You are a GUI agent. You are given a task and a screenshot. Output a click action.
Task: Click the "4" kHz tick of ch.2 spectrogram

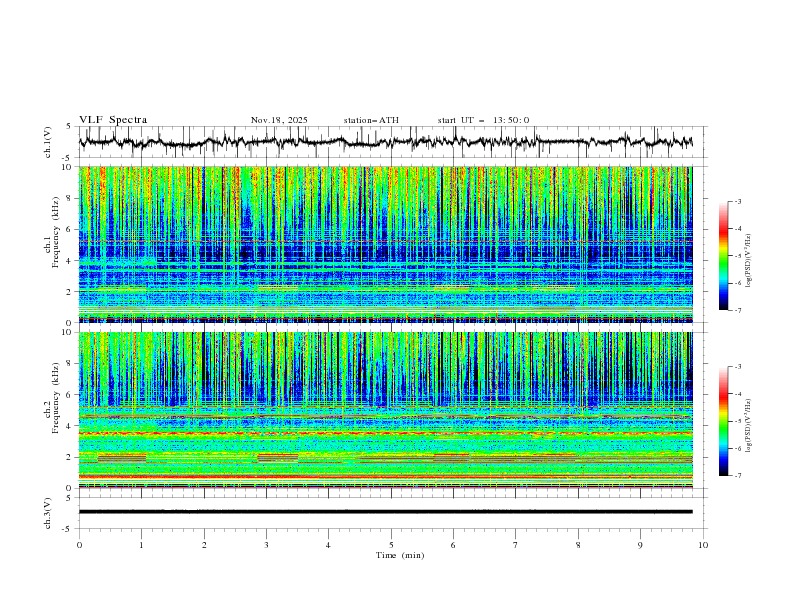(x=70, y=426)
